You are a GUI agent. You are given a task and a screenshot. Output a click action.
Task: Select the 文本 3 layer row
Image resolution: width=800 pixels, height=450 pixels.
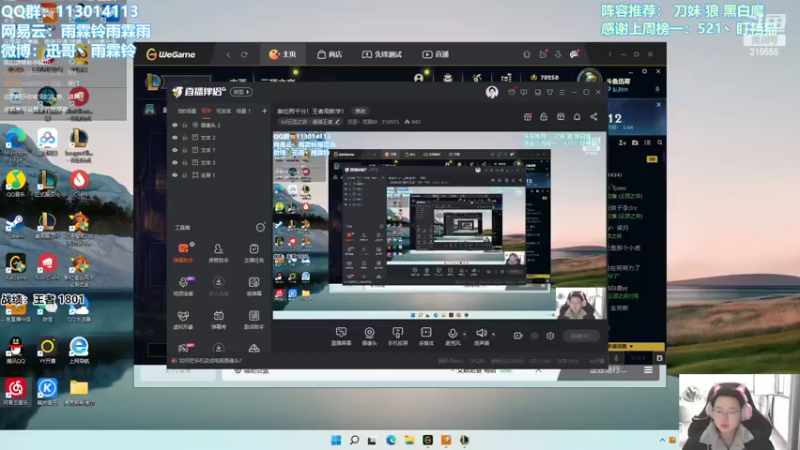[x=218, y=162]
